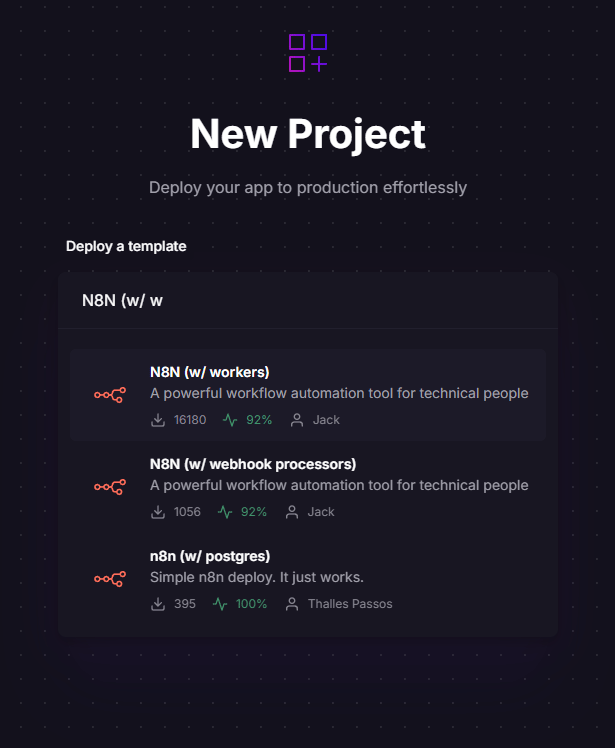
Task: Click the n8n logo beside n8n (w/ postgres)
Action: [110, 579]
